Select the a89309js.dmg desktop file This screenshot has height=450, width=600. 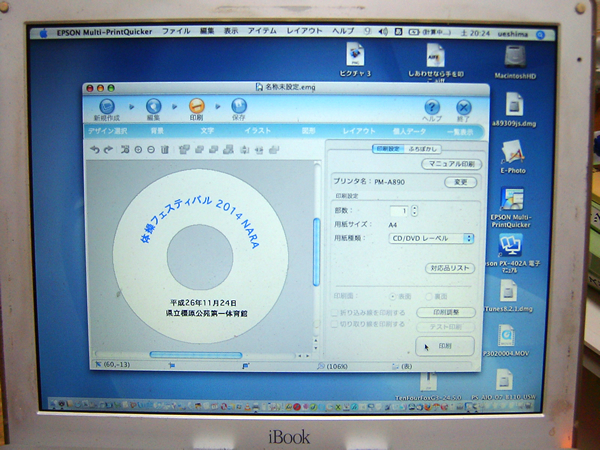(514, 104)
